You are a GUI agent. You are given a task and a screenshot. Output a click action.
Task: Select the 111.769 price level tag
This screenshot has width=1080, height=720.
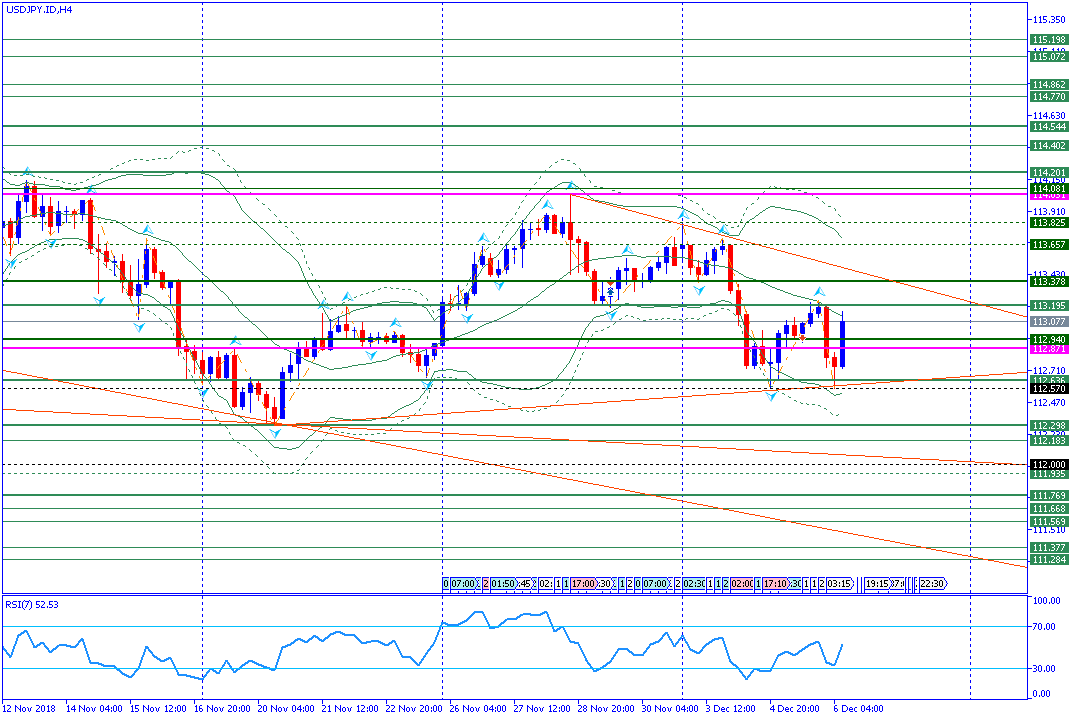(x=1049, y=495)
